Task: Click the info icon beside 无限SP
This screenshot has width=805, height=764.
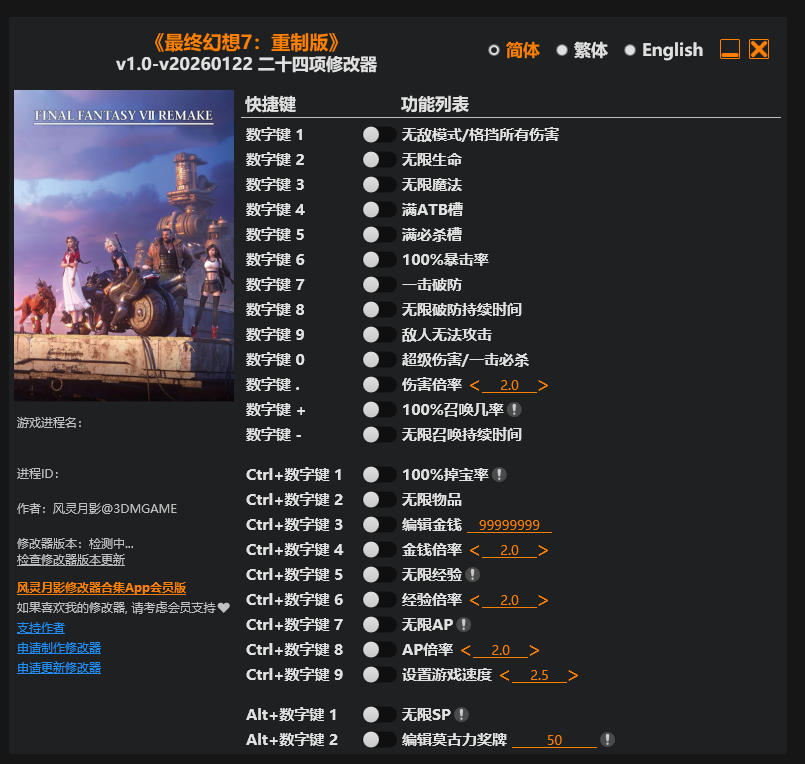Action: click(461, 715)
